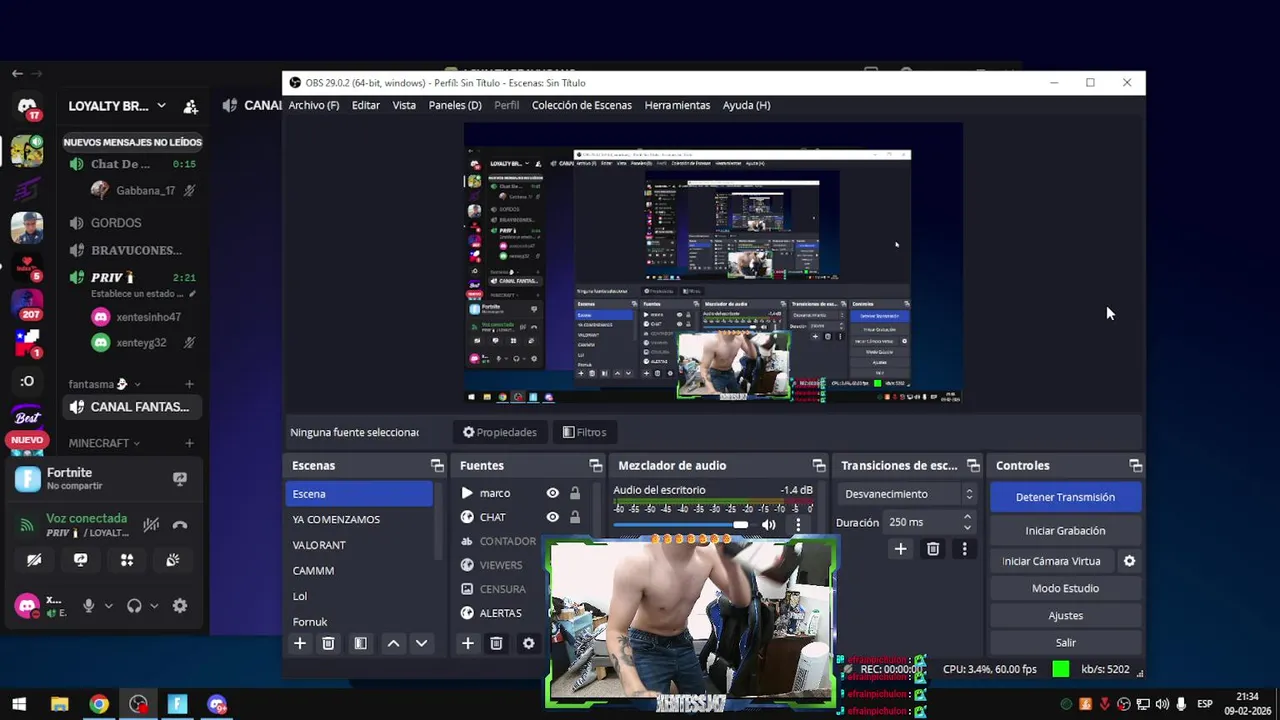This screenshot has width=1280, height=720.
Task: Open audio track three-dot options menu
Action: pos(797,525)
